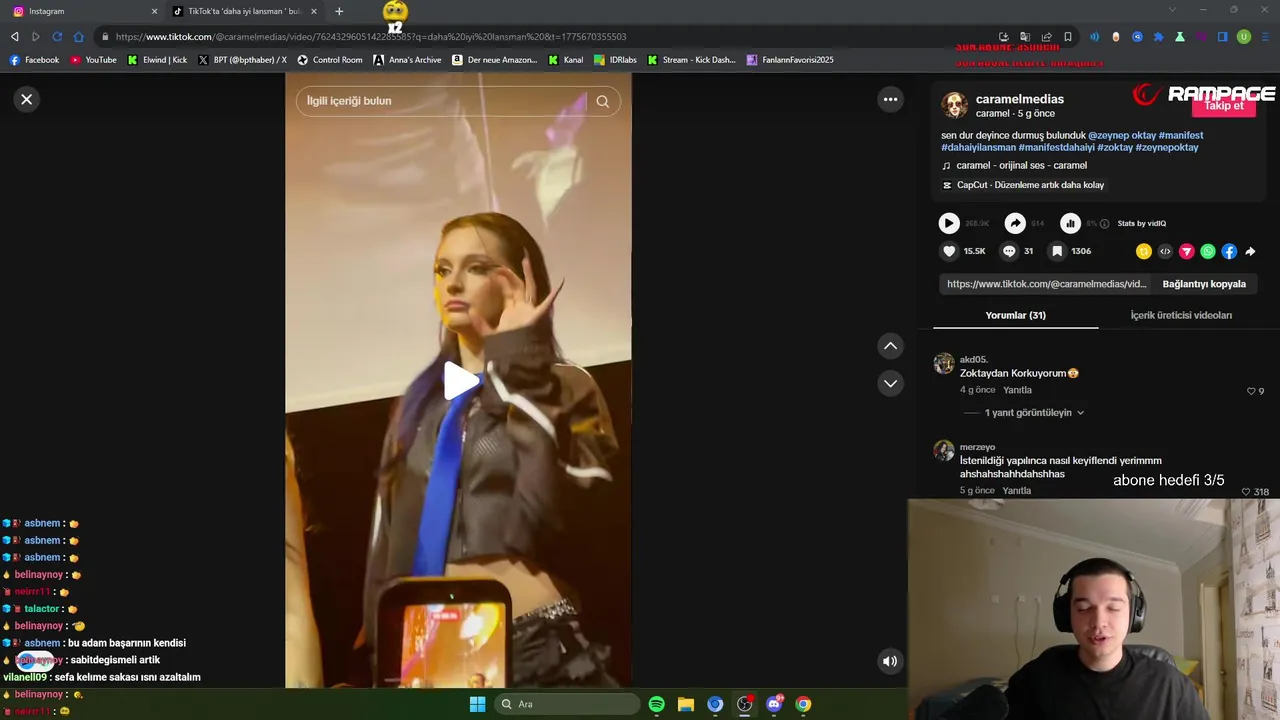Open the 'Anna's Archive' bookmark

point(407,60)
